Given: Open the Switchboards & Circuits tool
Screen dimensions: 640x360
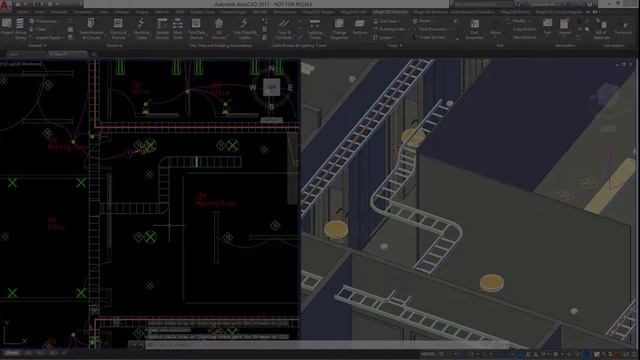Looking at the screenshot, I should click(91, 29).
